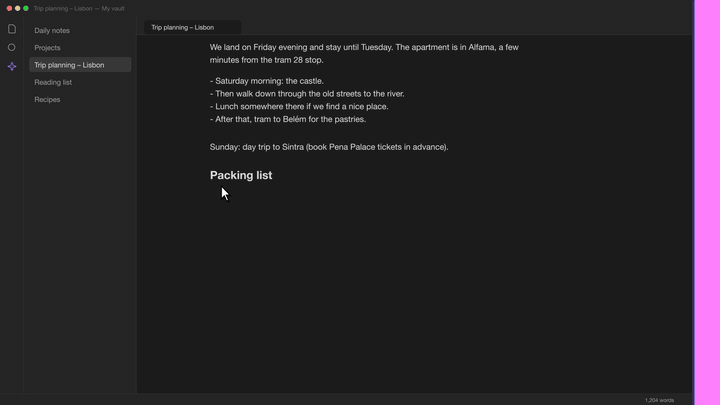Close the window with the red button
Screen dimensions: 720x405
[9, 8]
